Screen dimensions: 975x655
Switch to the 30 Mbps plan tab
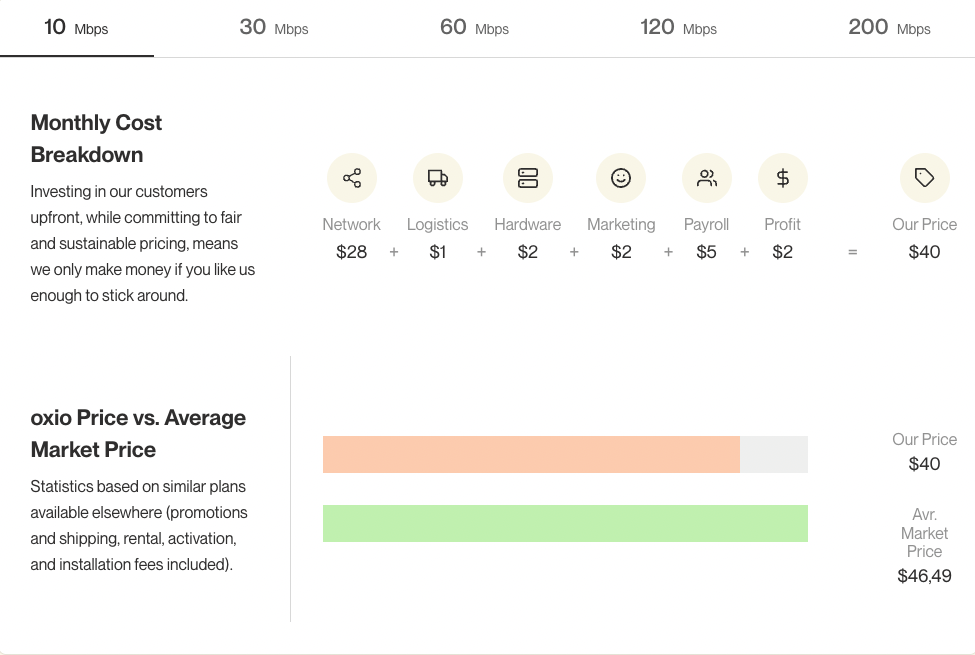point(274,27)
